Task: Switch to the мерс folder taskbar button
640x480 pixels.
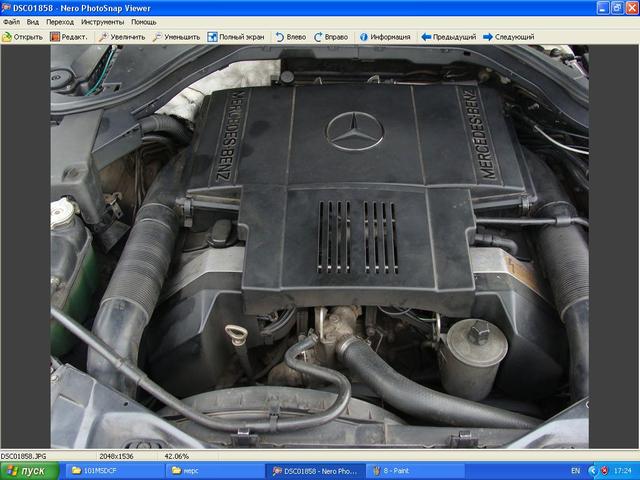Action: point(214,471)
